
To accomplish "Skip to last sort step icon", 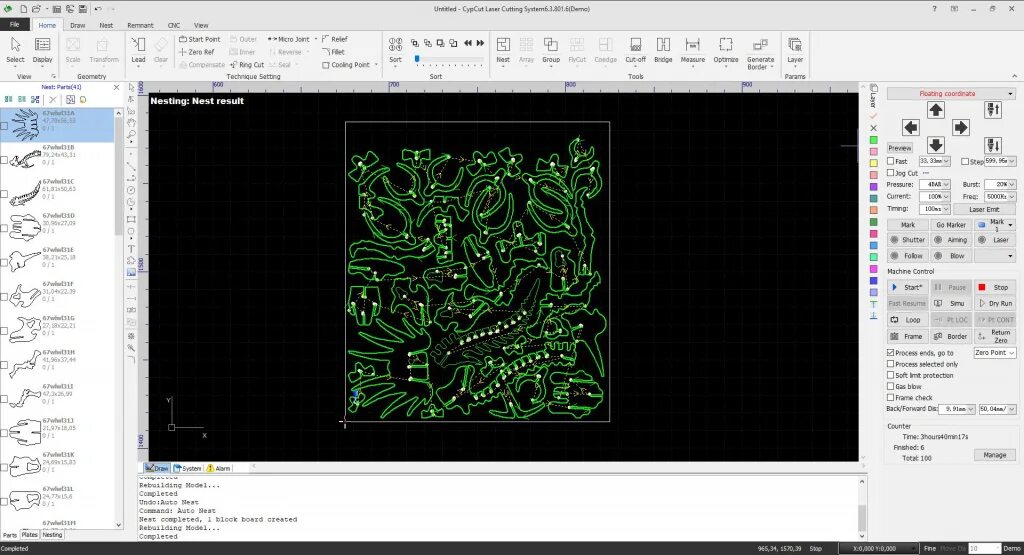I will 481,43.
